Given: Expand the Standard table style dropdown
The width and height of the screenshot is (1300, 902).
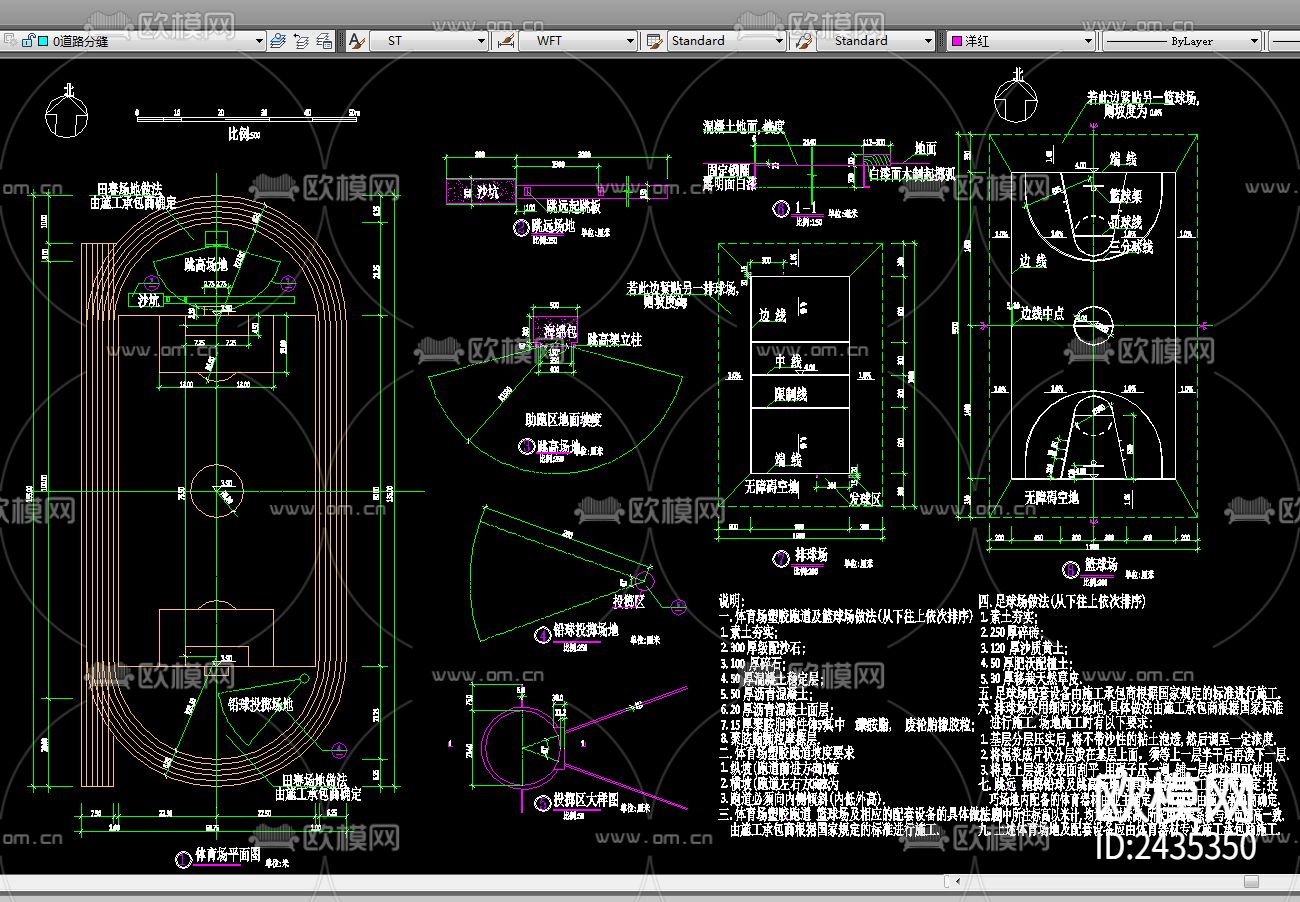Looking at the screenshot, I should pos(779,41).
